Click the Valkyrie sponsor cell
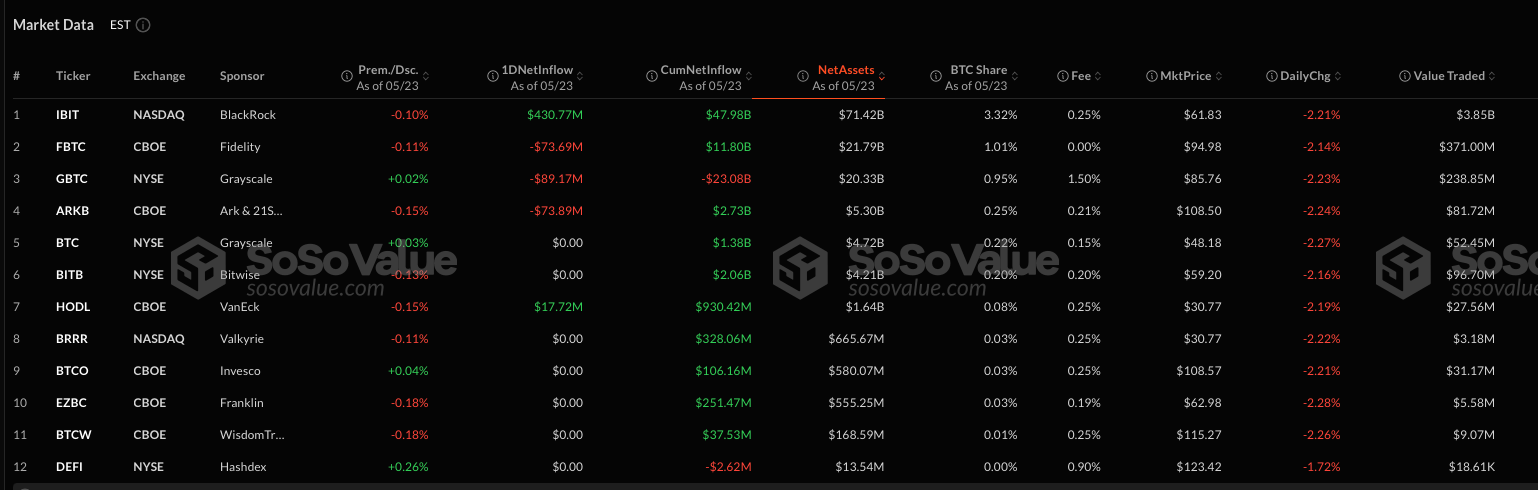 [x=242, y=339]
